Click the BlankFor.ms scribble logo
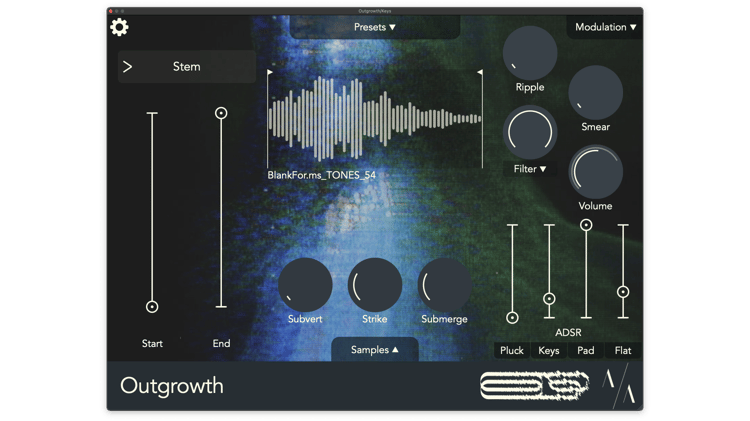This screenshot has height=421, width=750. pos(535,385)
